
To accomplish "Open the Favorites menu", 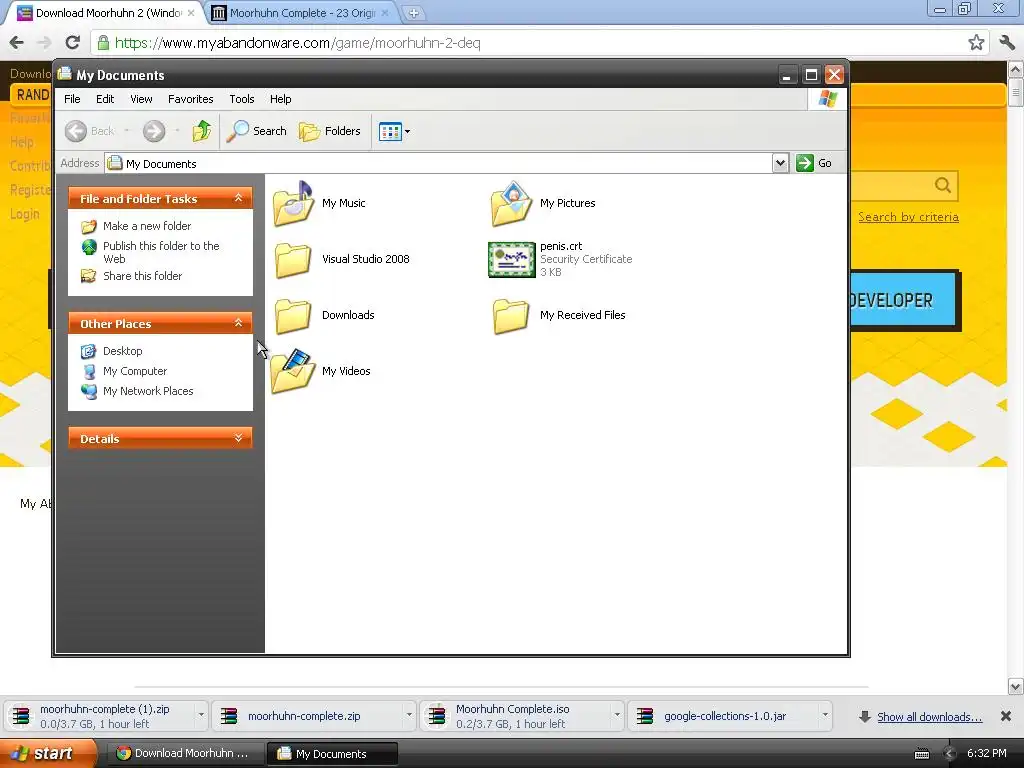I will pyautogui.click(x=191, y=99).
